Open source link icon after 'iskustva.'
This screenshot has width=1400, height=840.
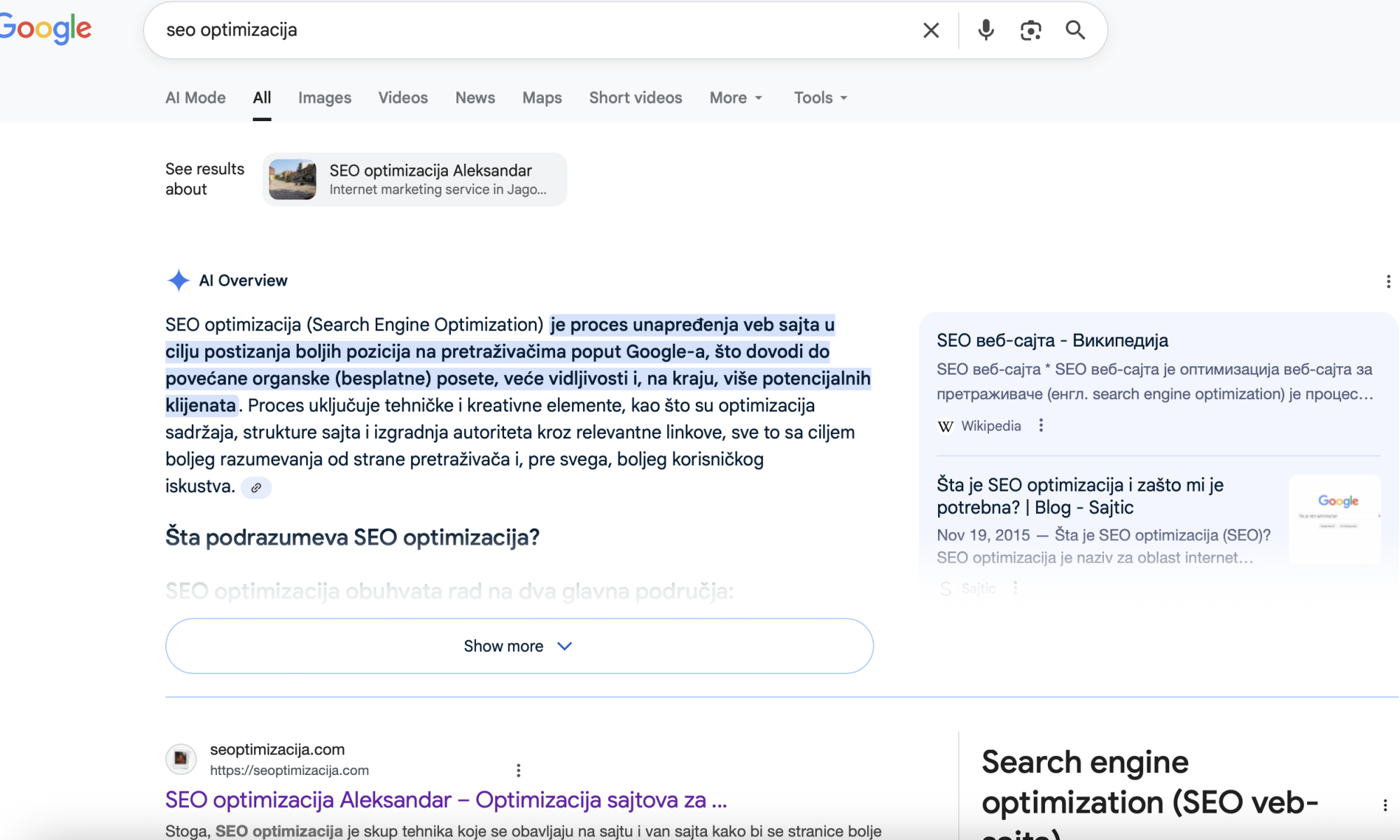[x=256, y=488]
